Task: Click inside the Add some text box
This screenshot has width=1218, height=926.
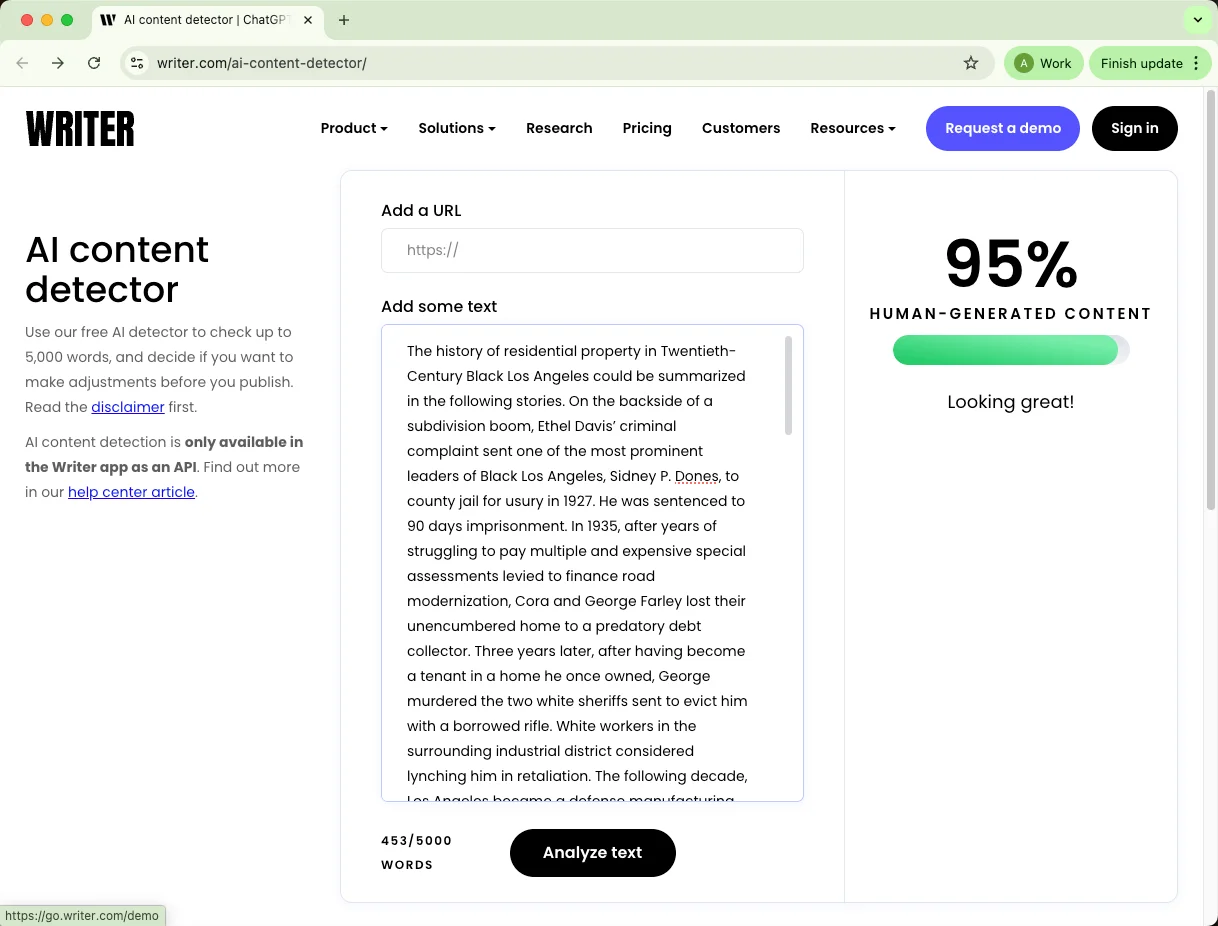Action: 592,563
